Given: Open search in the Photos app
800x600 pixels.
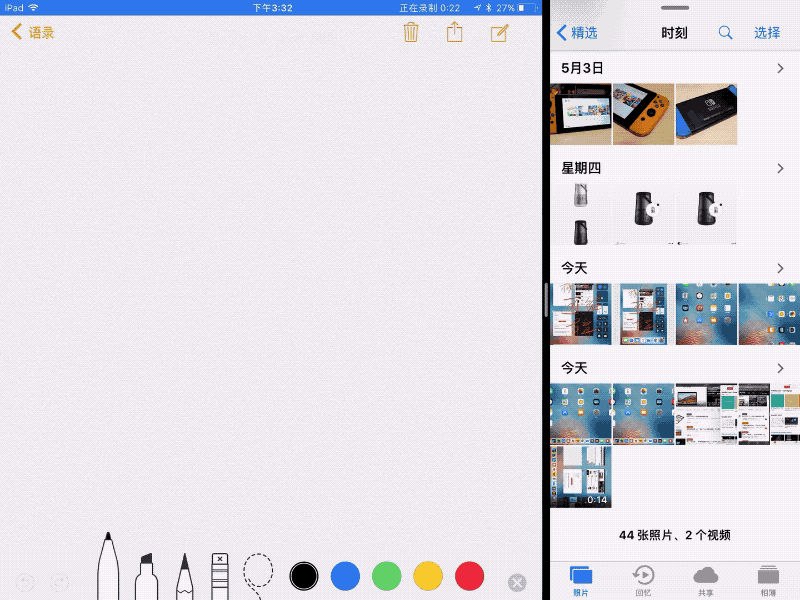Looking at the screenshot, I should pyautogui.click(x=726, y=32).
